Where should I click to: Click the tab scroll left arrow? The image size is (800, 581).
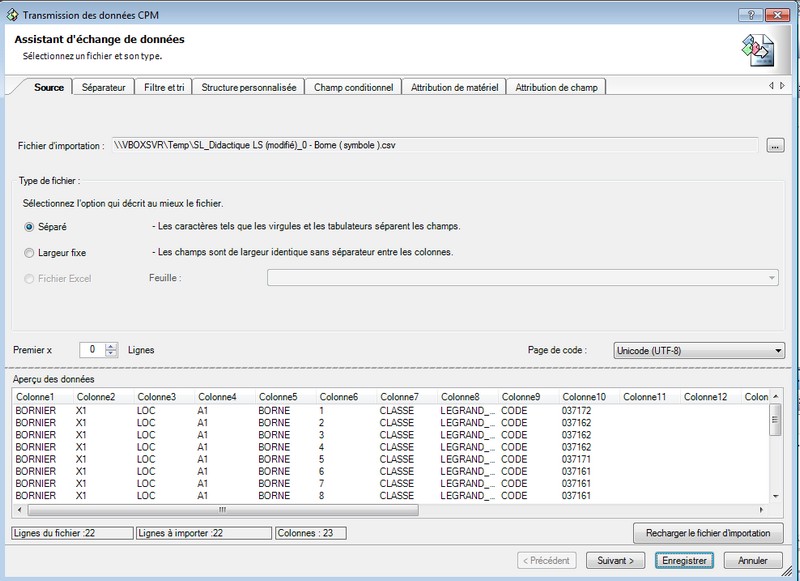(770, 87)
